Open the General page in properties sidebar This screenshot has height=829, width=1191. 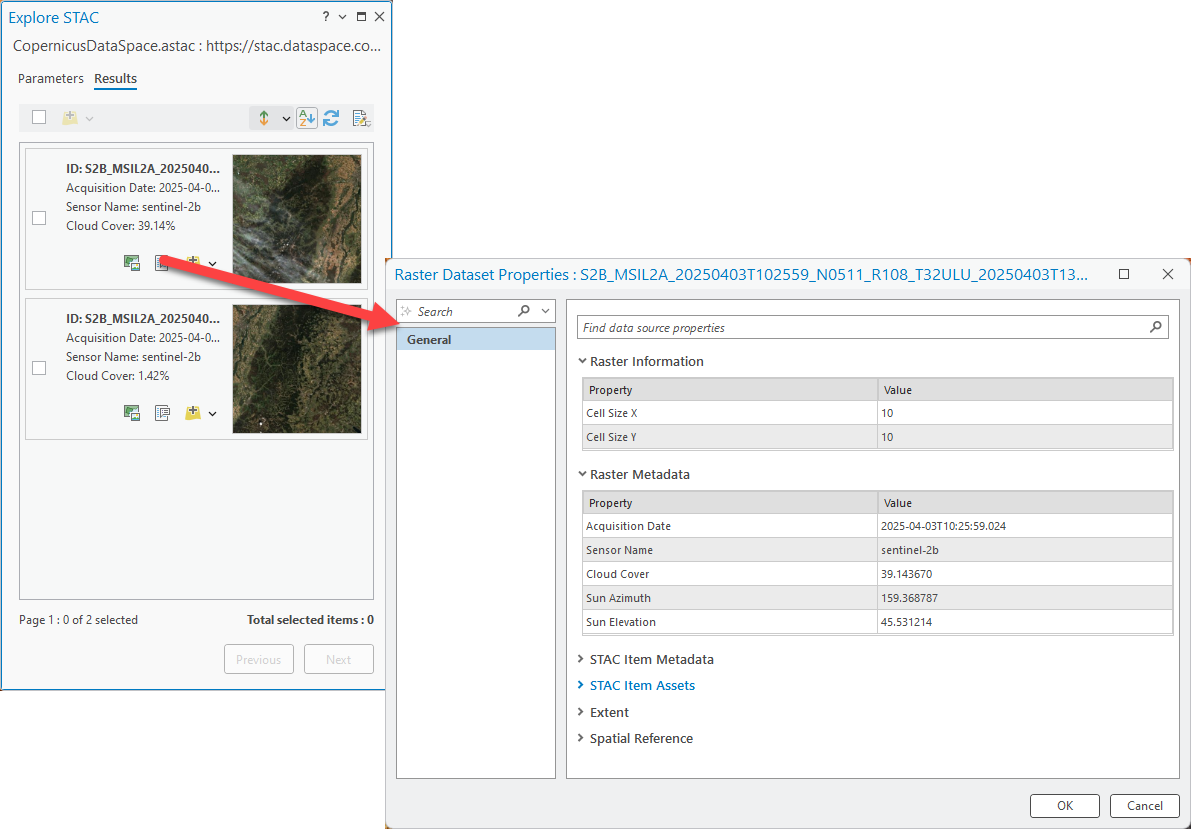tap(428, 339)
